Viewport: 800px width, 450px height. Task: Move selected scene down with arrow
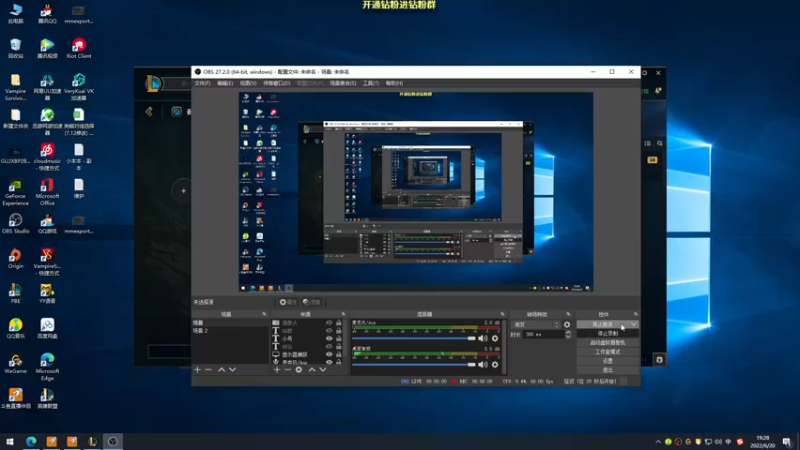pyautogui.click(x=233, y=369)
